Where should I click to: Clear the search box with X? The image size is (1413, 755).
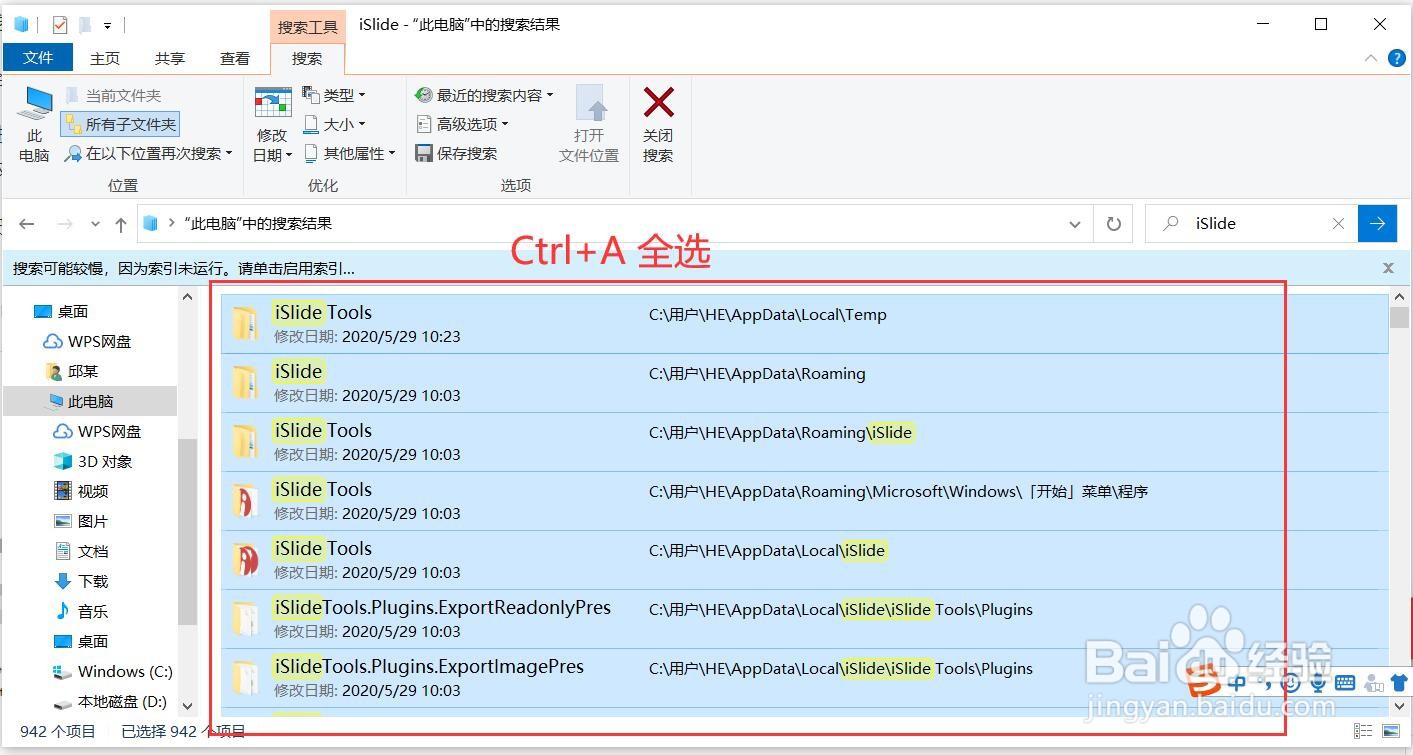(x=1338, y=224)
